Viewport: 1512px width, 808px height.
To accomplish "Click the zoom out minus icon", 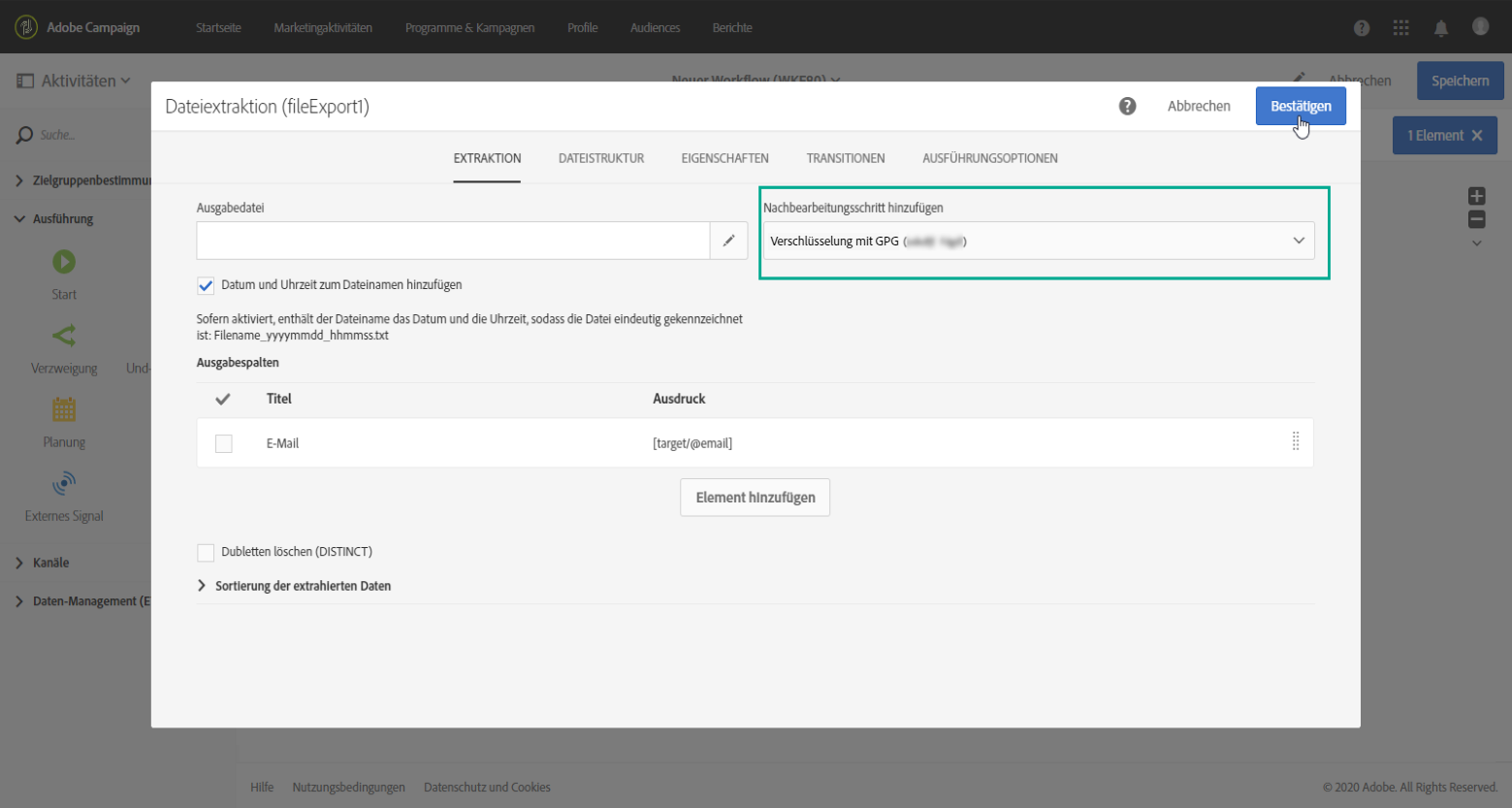I will point(1477,219).
